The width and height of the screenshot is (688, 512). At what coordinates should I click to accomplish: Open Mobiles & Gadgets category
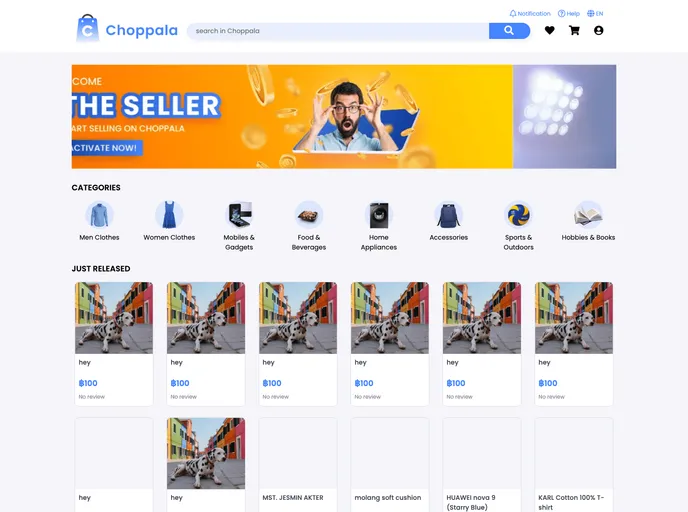(239, 226)
